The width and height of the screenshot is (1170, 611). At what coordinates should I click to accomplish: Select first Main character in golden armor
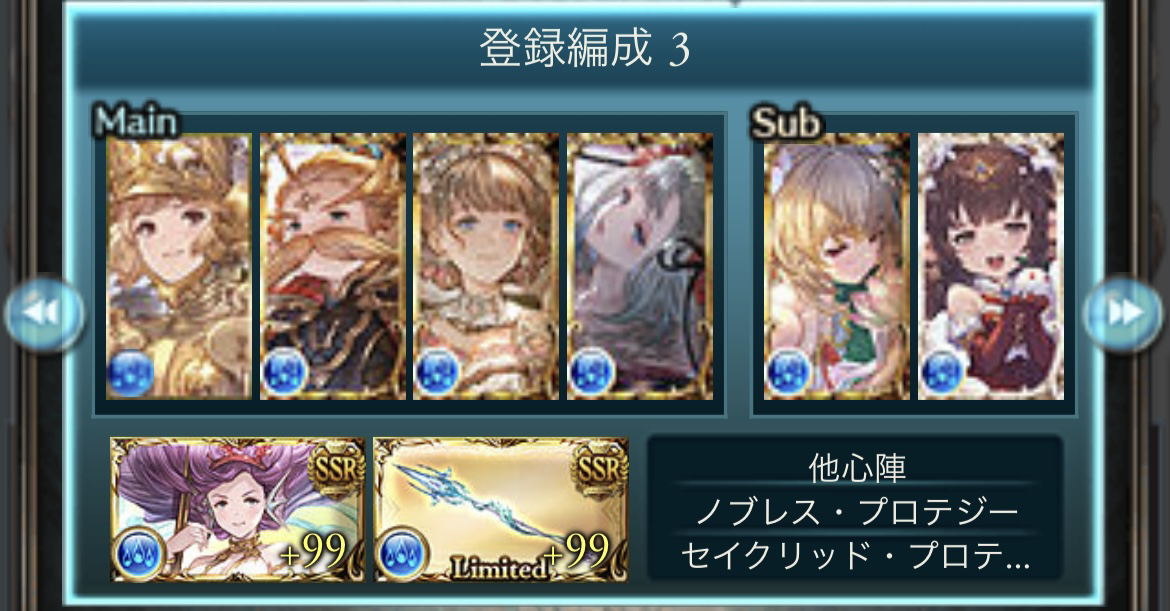click(x=179, y=266)
